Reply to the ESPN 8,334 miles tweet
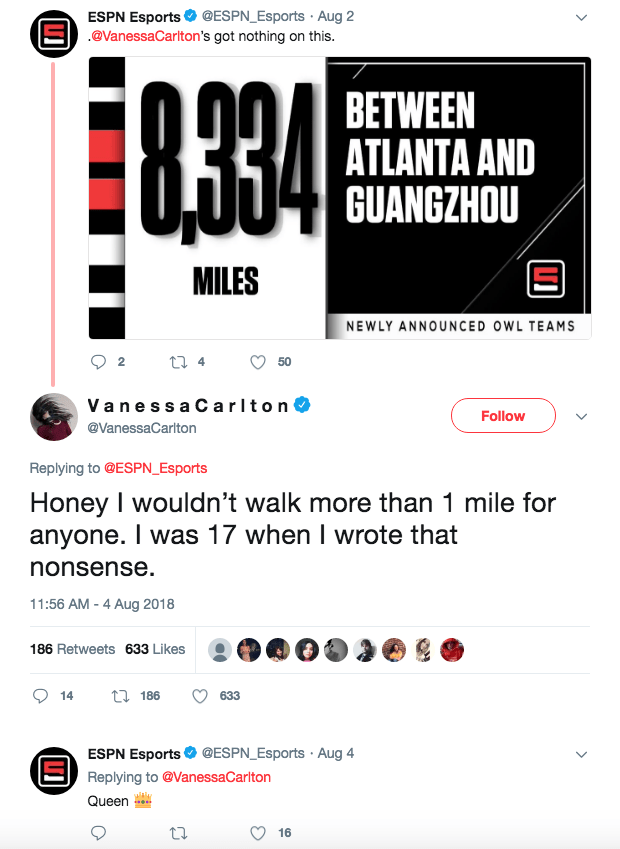620x849 pixels. pyautogui.click(x=99, y=361)
